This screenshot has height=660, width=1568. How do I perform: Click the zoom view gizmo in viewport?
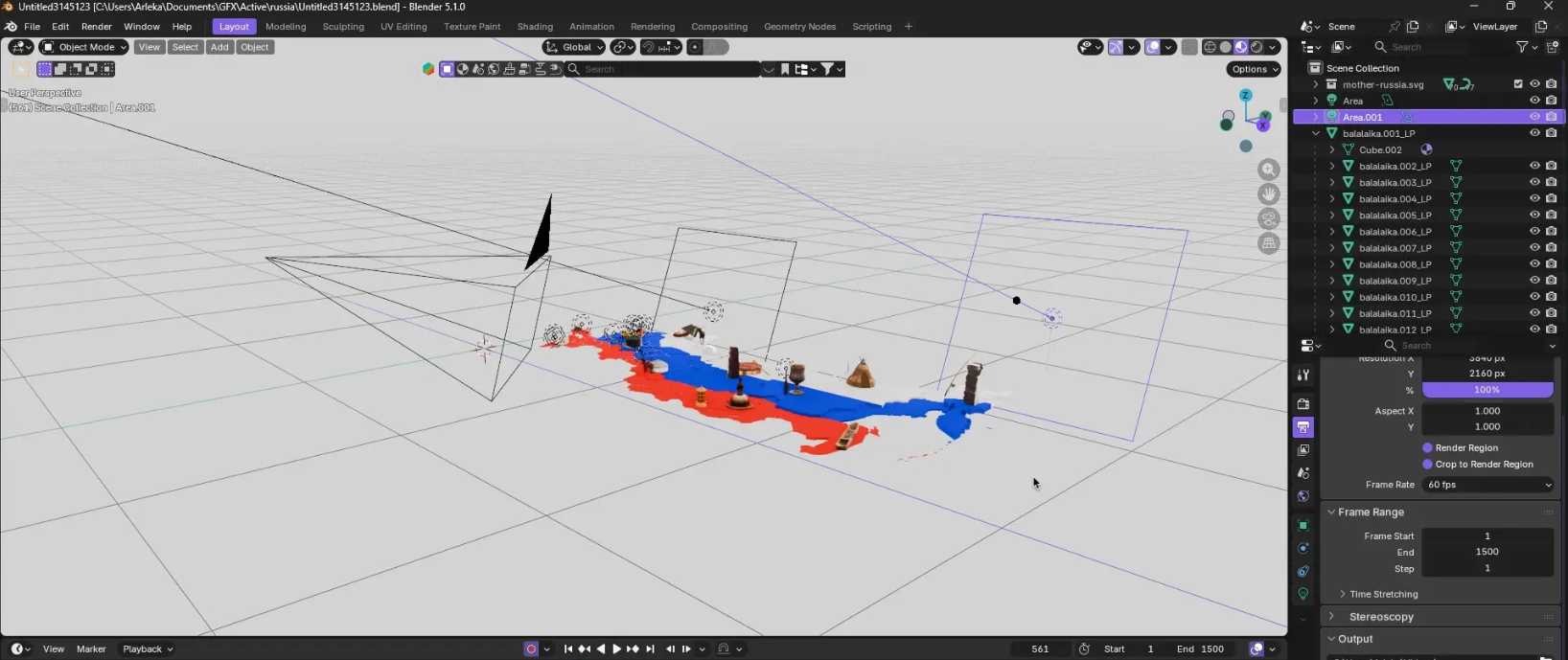[x=1269, y=170]
